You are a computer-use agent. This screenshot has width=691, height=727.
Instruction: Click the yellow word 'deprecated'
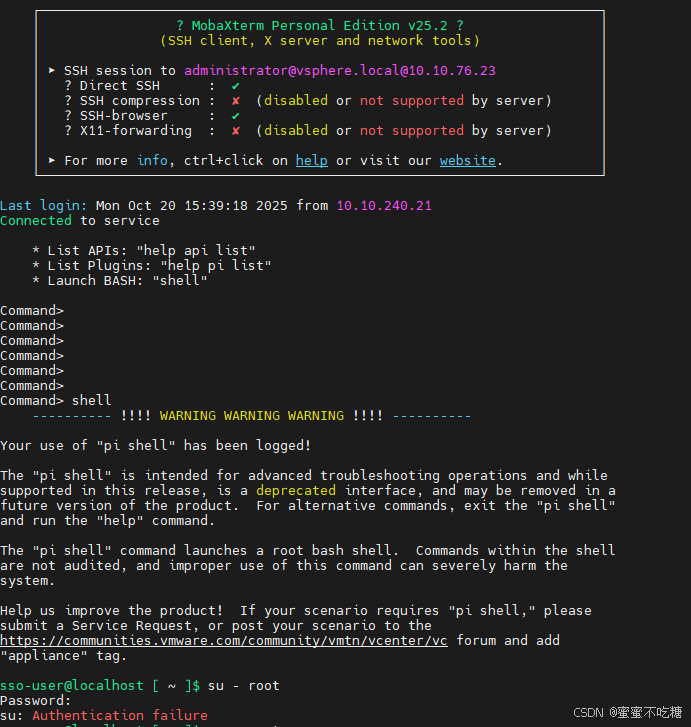(x=296, y=491)
